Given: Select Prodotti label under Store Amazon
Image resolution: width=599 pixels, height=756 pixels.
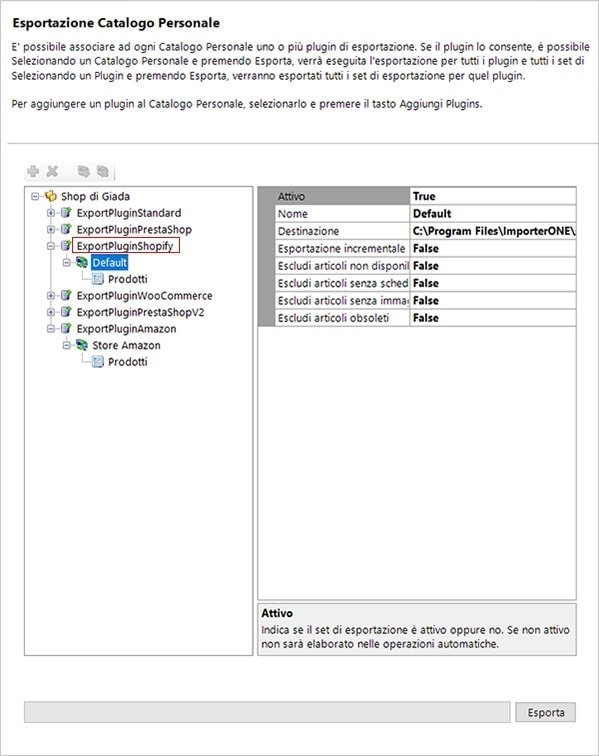Looking at the screenshot, I should pyautogui.click(x=128, y=362).
